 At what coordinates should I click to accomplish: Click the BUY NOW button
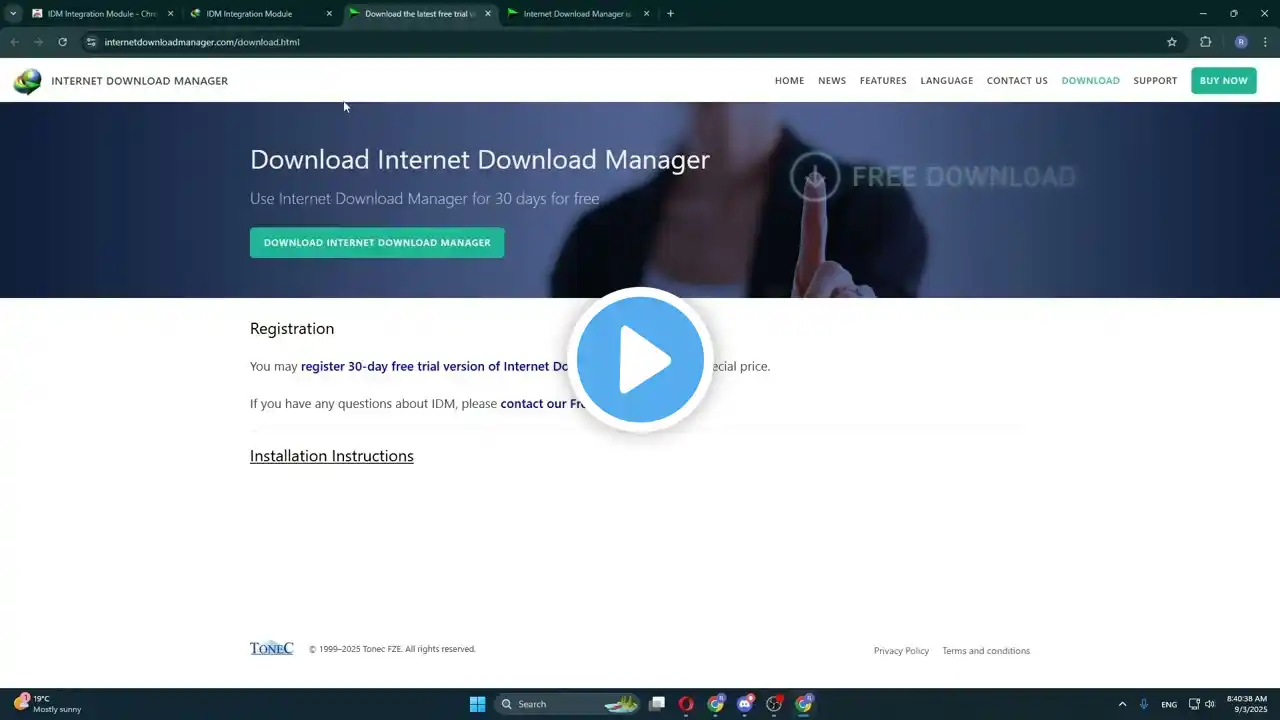click(x=1224, y=81)
